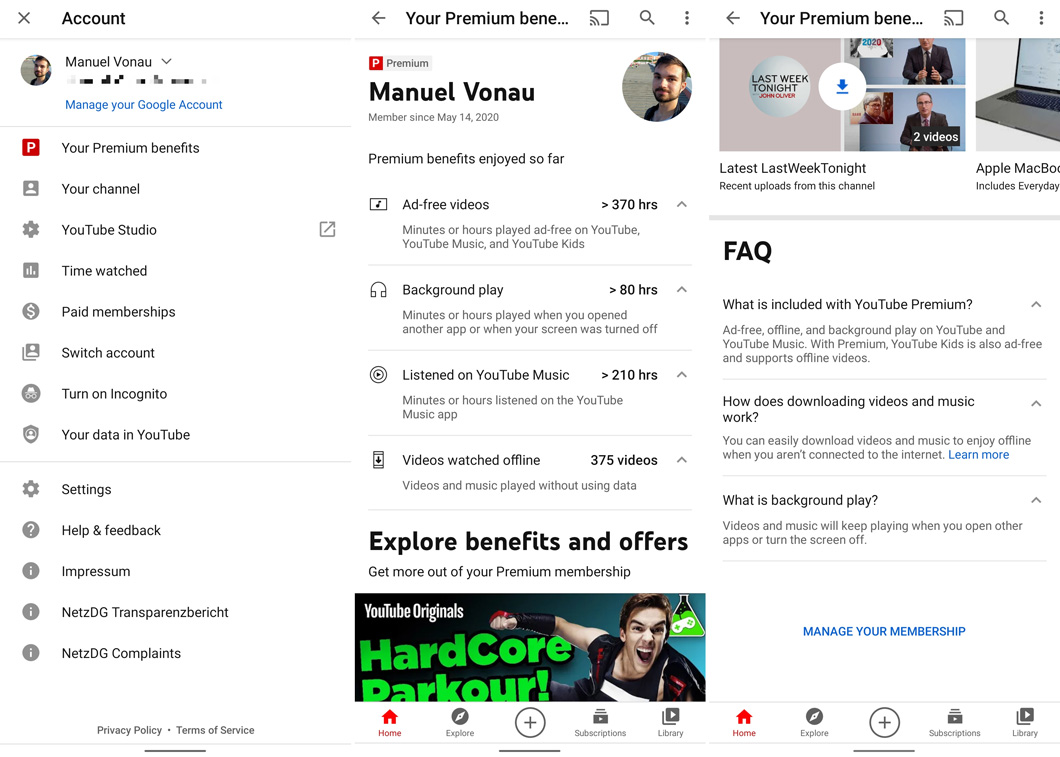Tap the Premium badge above the name
This screenshot has width=1060, height=757.
click(x=400, y=63)
